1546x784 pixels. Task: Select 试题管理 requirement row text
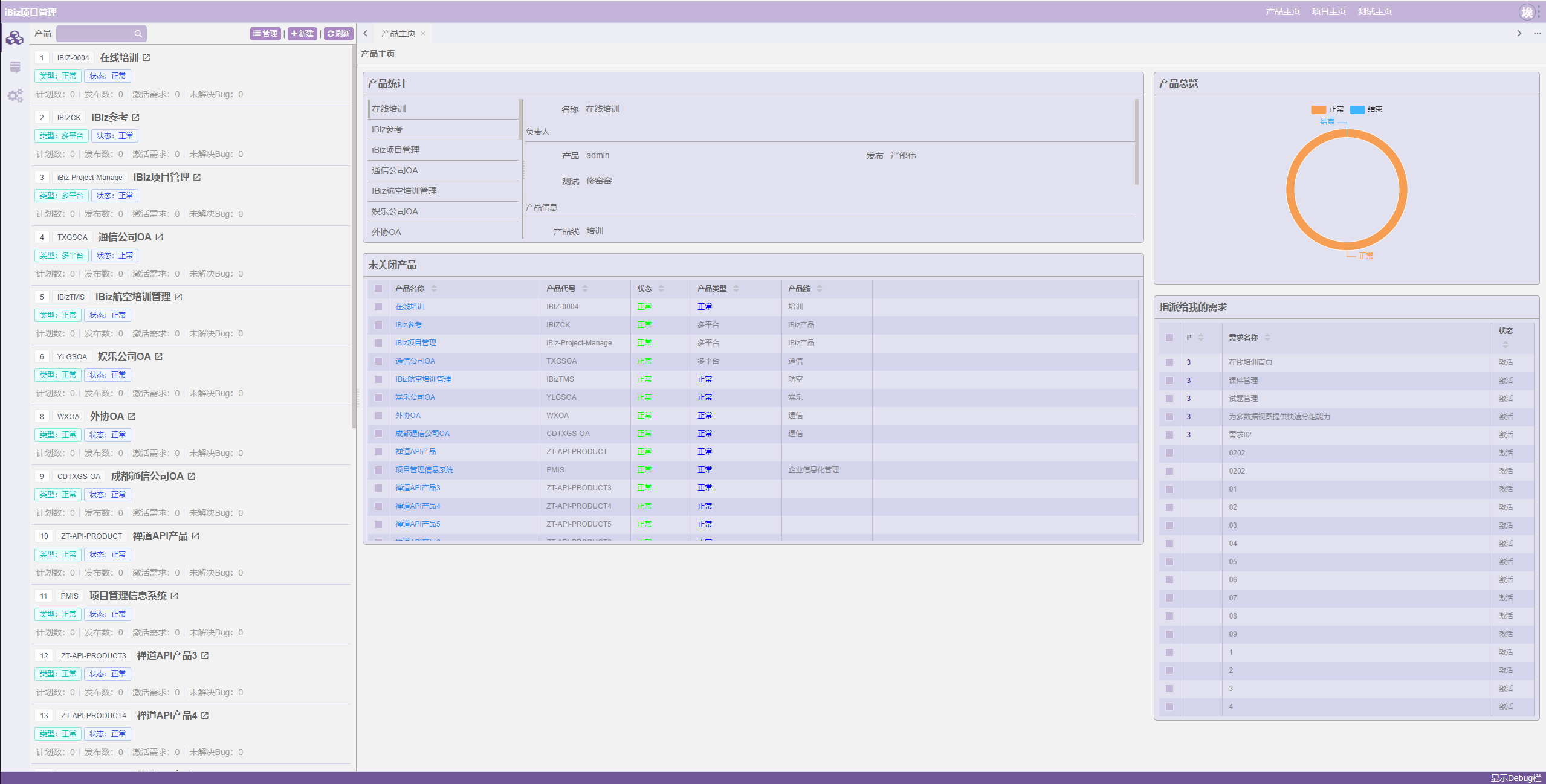point(1243,399)
